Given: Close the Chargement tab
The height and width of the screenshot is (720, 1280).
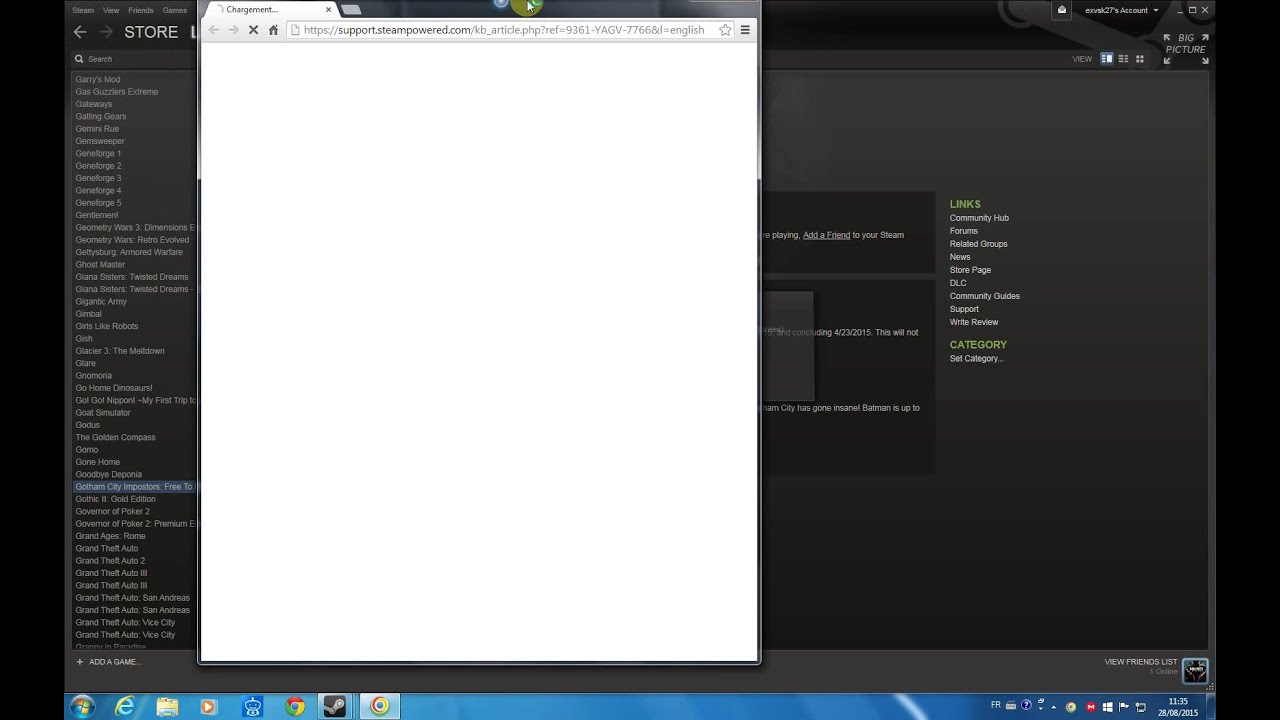Looking at the screenshot, I should coord(328,10).
